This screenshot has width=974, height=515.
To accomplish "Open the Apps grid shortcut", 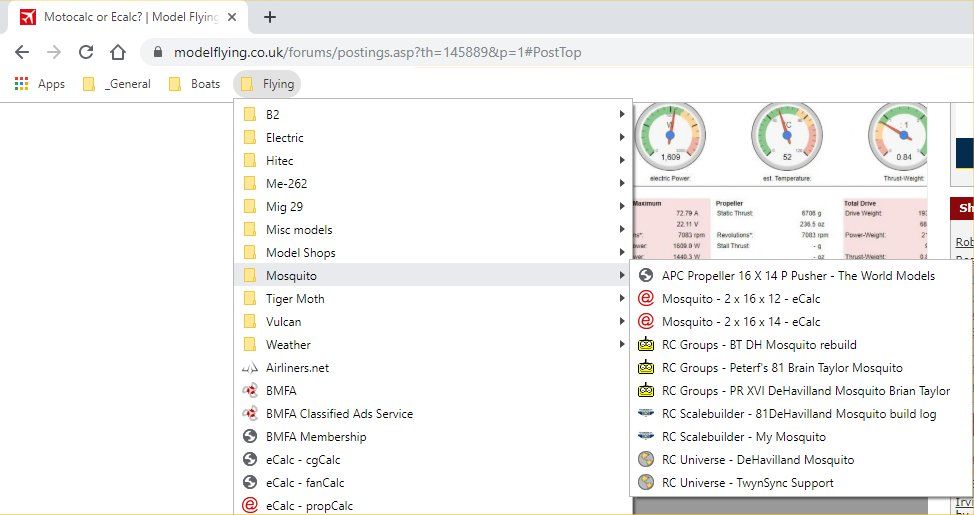I will tap(40, 84).
